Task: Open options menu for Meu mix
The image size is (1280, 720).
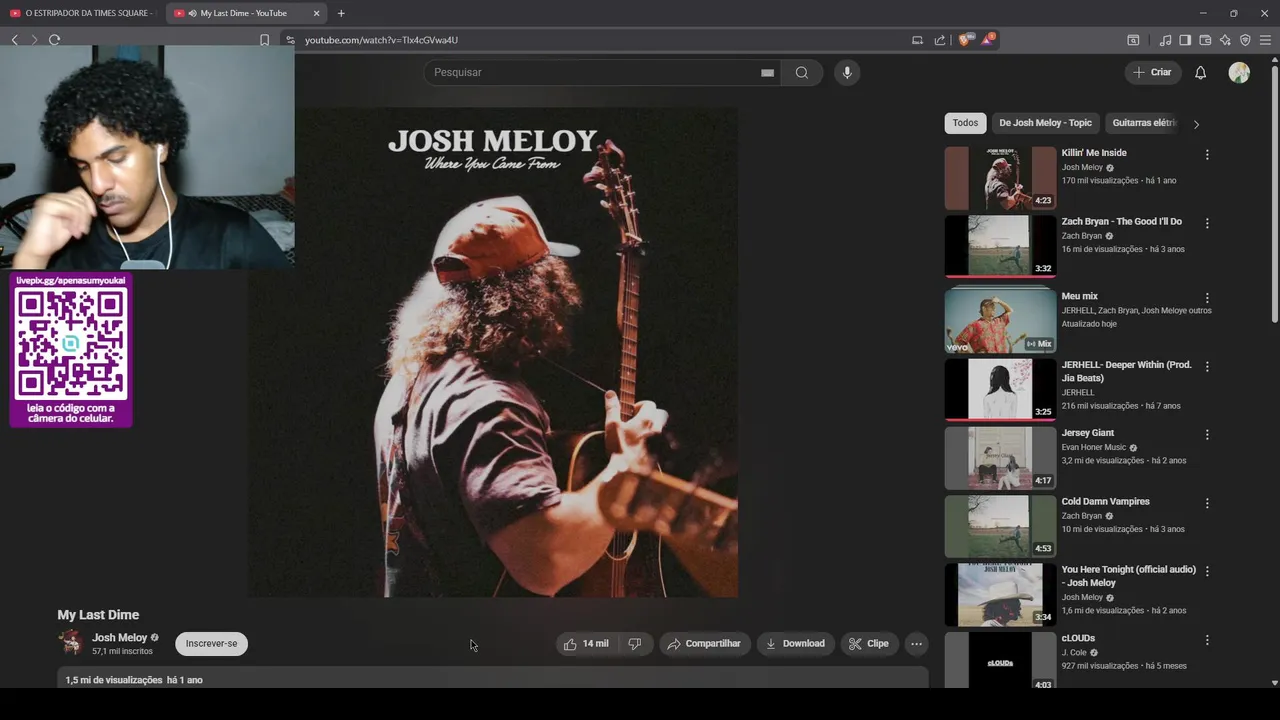Action: (x=1207, y=298)
